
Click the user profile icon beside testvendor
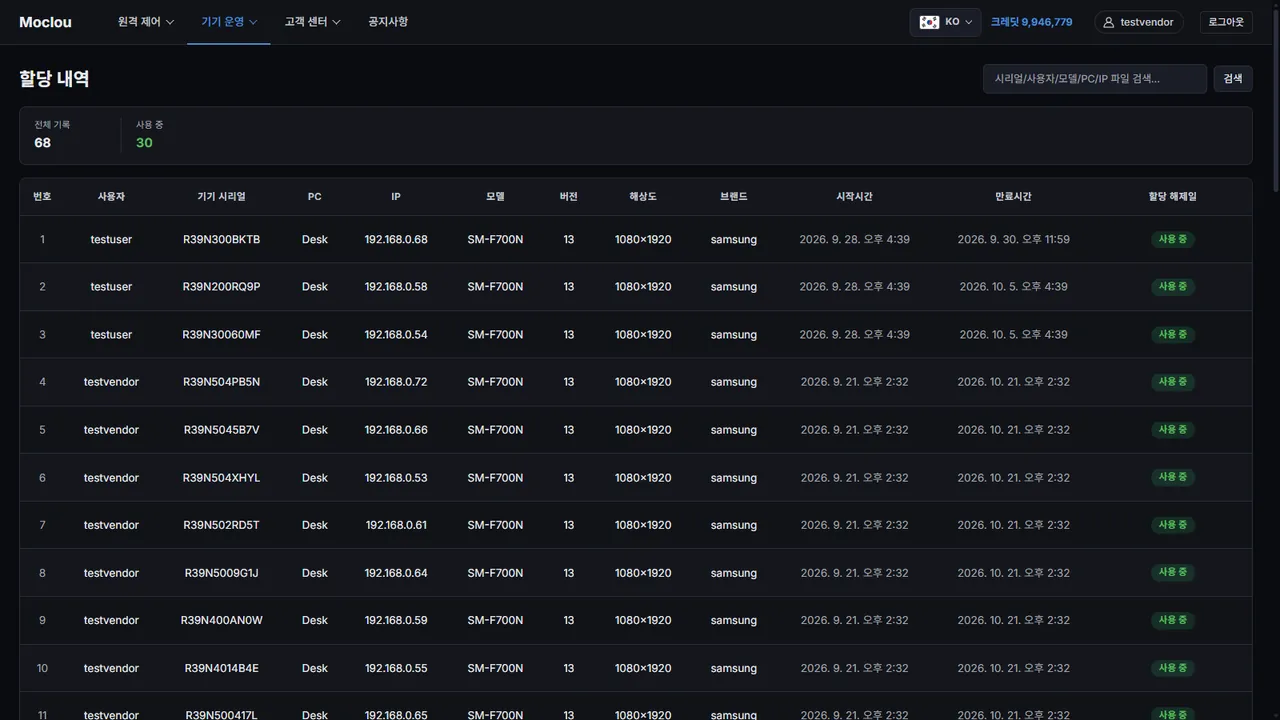pyautogui.click(x=1108, y=22)
